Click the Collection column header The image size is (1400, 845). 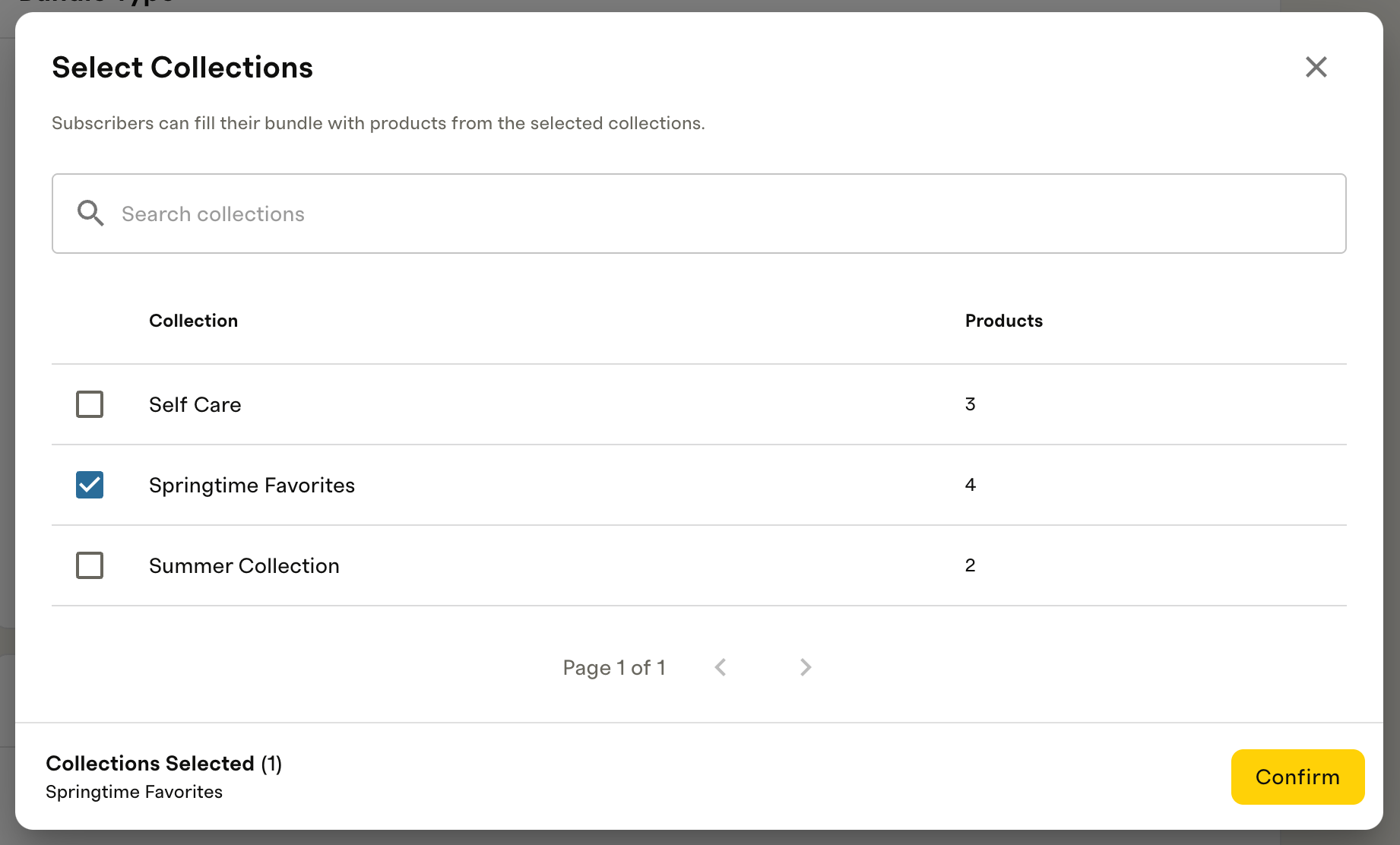(193, 321)
